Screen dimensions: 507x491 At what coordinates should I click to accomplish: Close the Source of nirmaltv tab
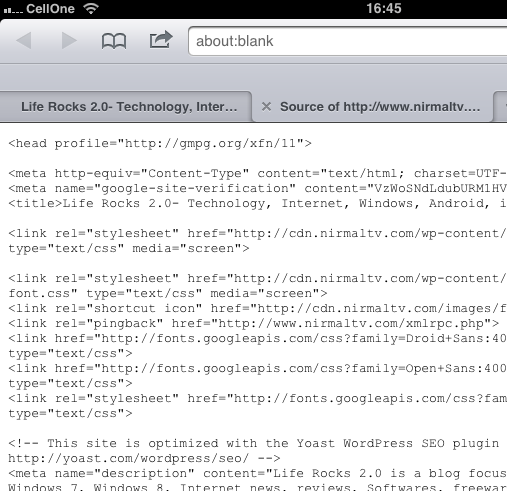point(266,107)
